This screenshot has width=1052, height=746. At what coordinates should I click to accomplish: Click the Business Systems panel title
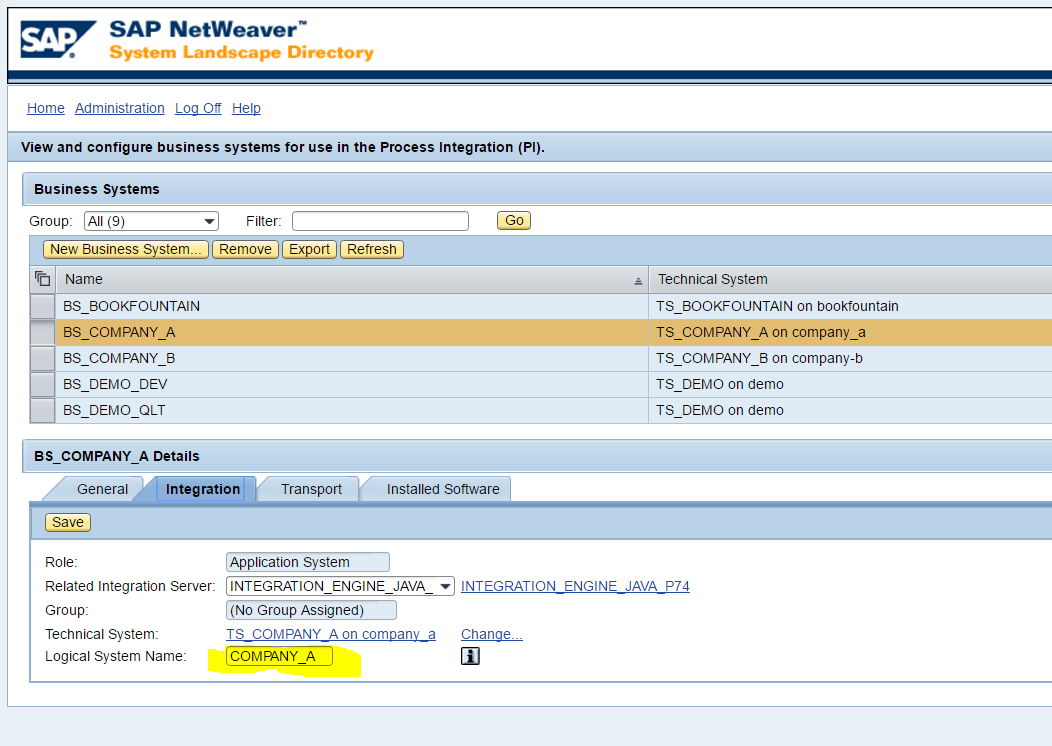tap(97, 189)
